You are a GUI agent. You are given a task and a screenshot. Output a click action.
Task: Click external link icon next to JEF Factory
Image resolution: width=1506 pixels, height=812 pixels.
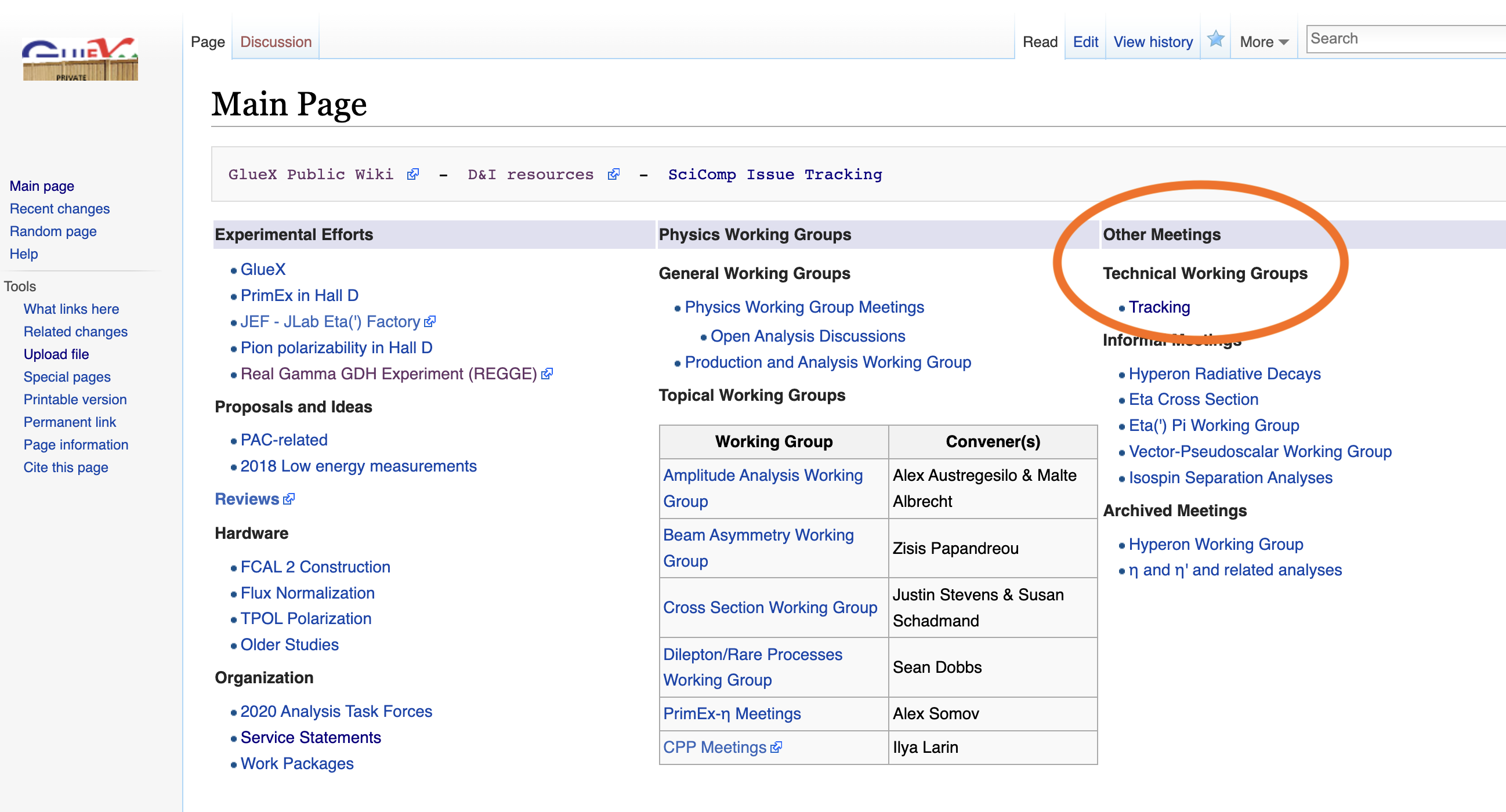[x=430, y=321]
